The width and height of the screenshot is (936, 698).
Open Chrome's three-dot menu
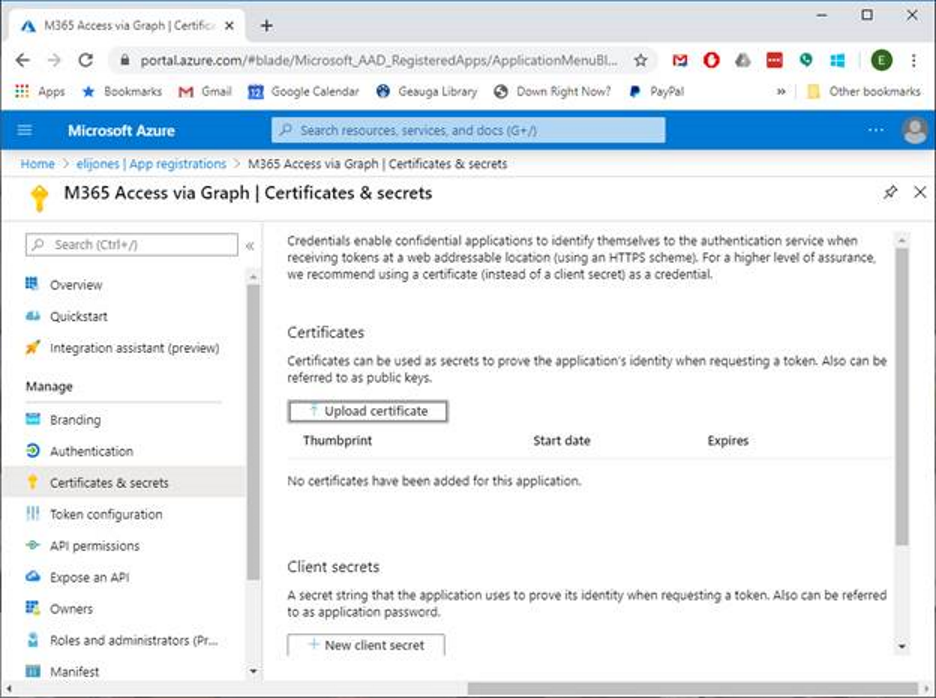pos(914,60)
